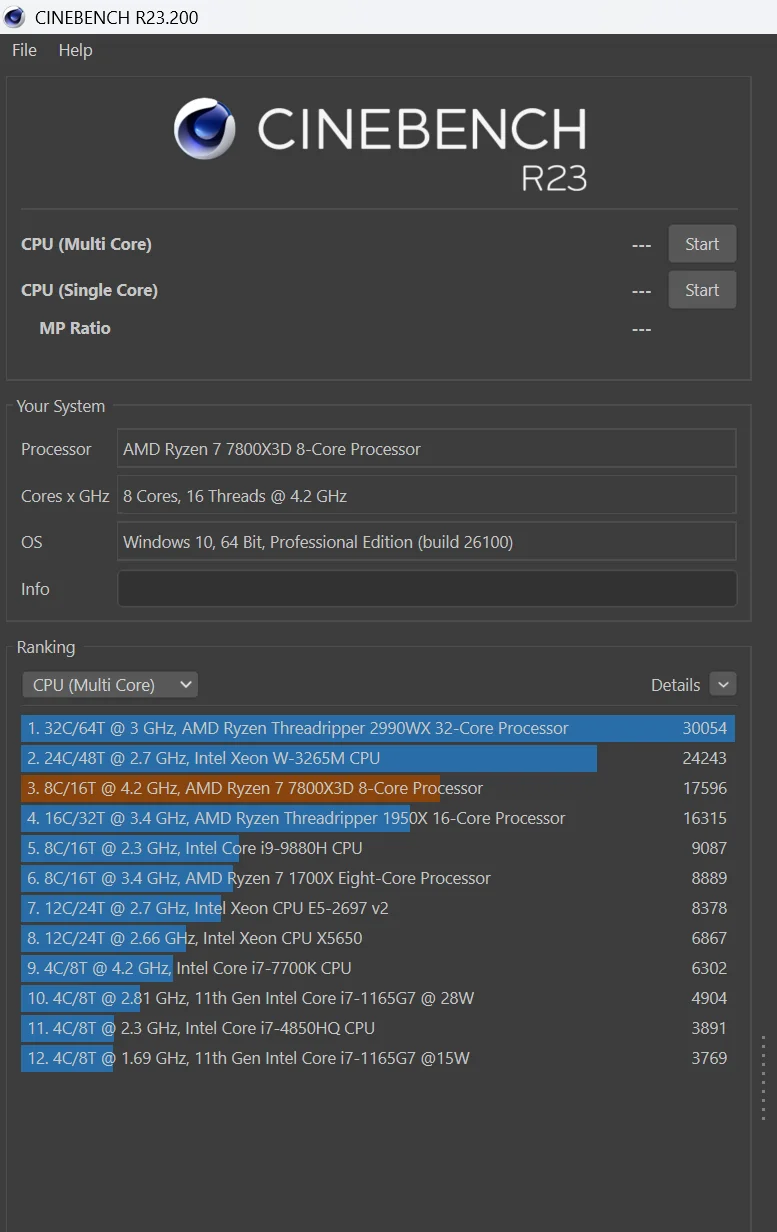Select the Ryzen 7 1700X ranking row
The height and width of the screenshot is (1232, 777).
[378, 878]
